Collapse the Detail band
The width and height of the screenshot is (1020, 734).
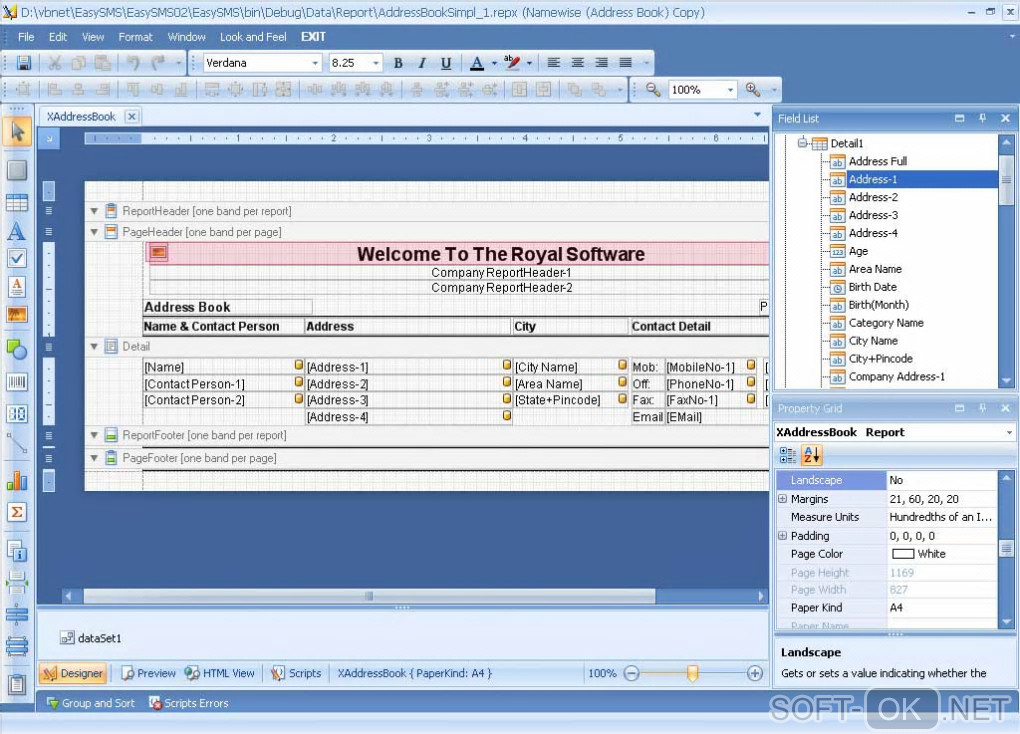pos(94,346)
